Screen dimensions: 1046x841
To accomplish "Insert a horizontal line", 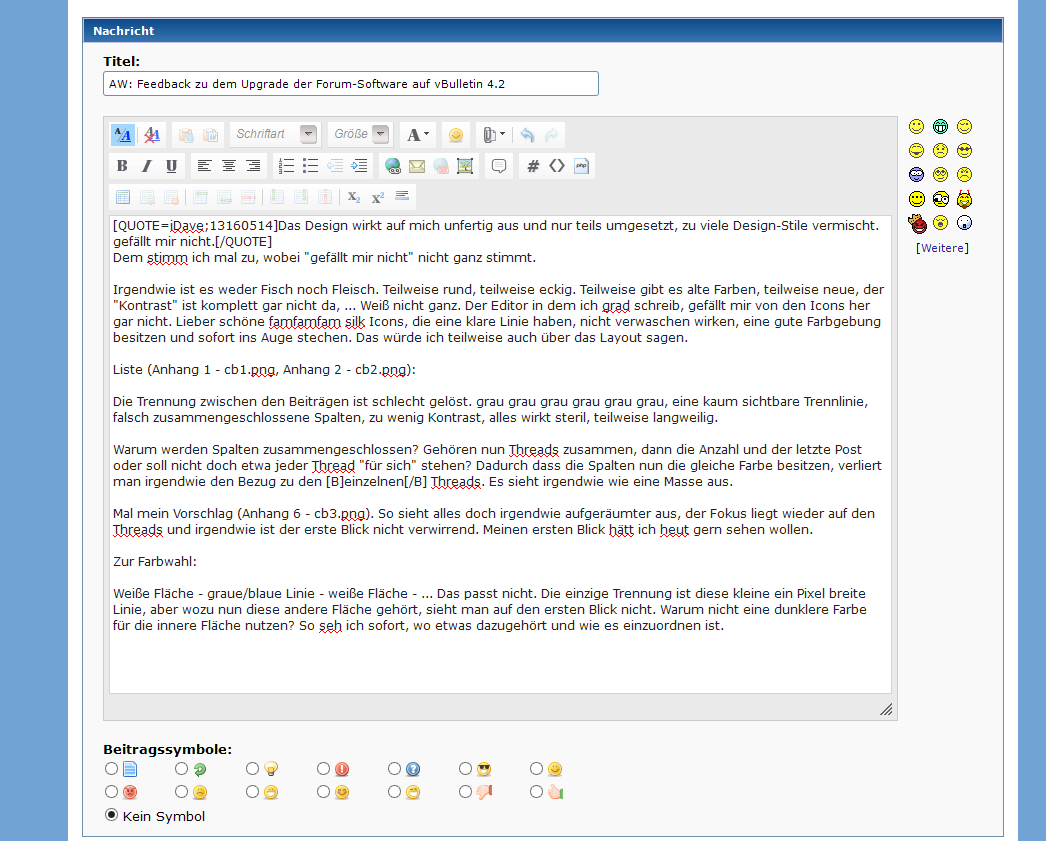I will click(x=402, y=196).
